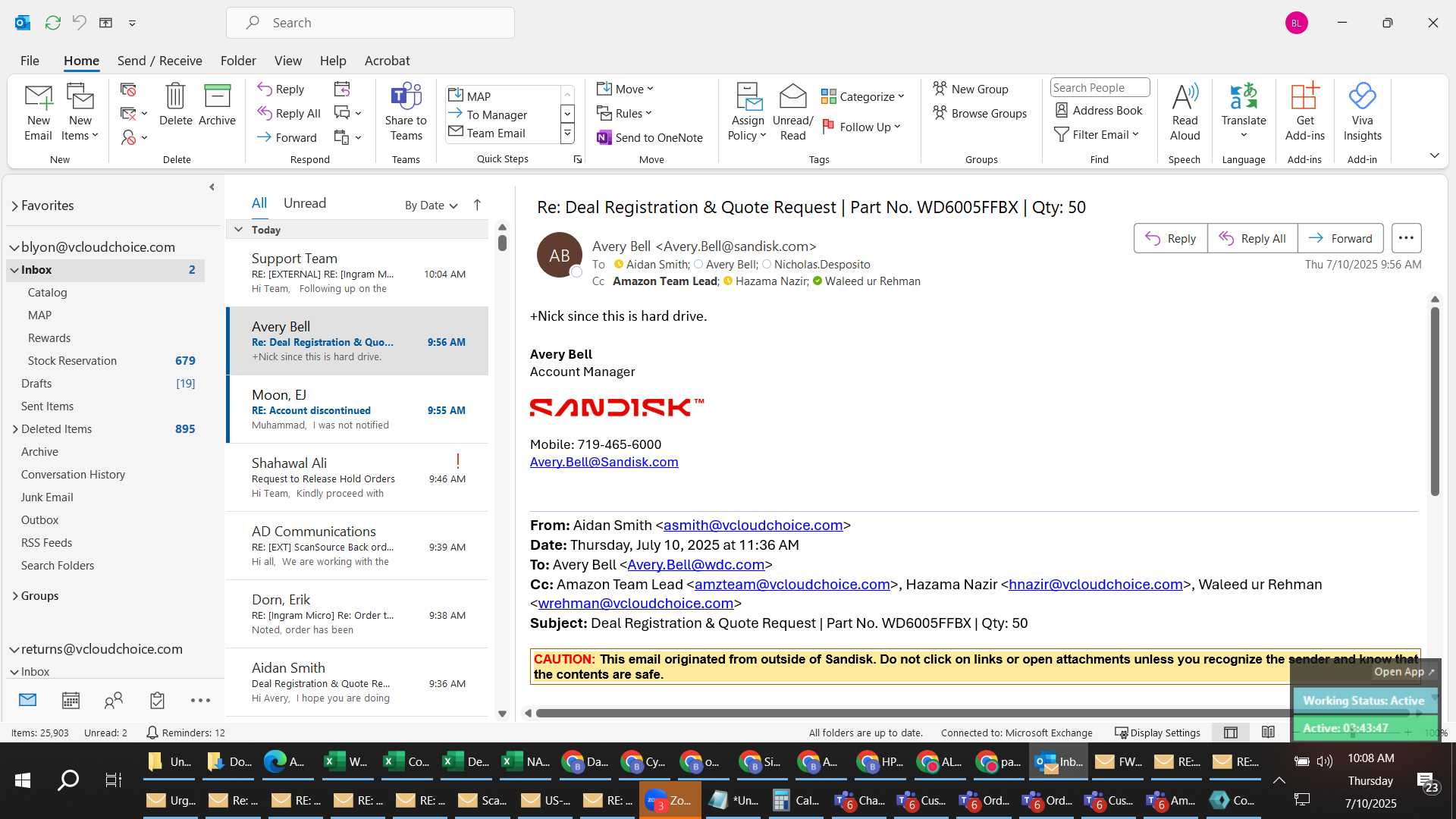The width and height of the screenshot is (1456, 819).
Task: Open more actions ellipsis in reading pane
Action: (1406, 238)
